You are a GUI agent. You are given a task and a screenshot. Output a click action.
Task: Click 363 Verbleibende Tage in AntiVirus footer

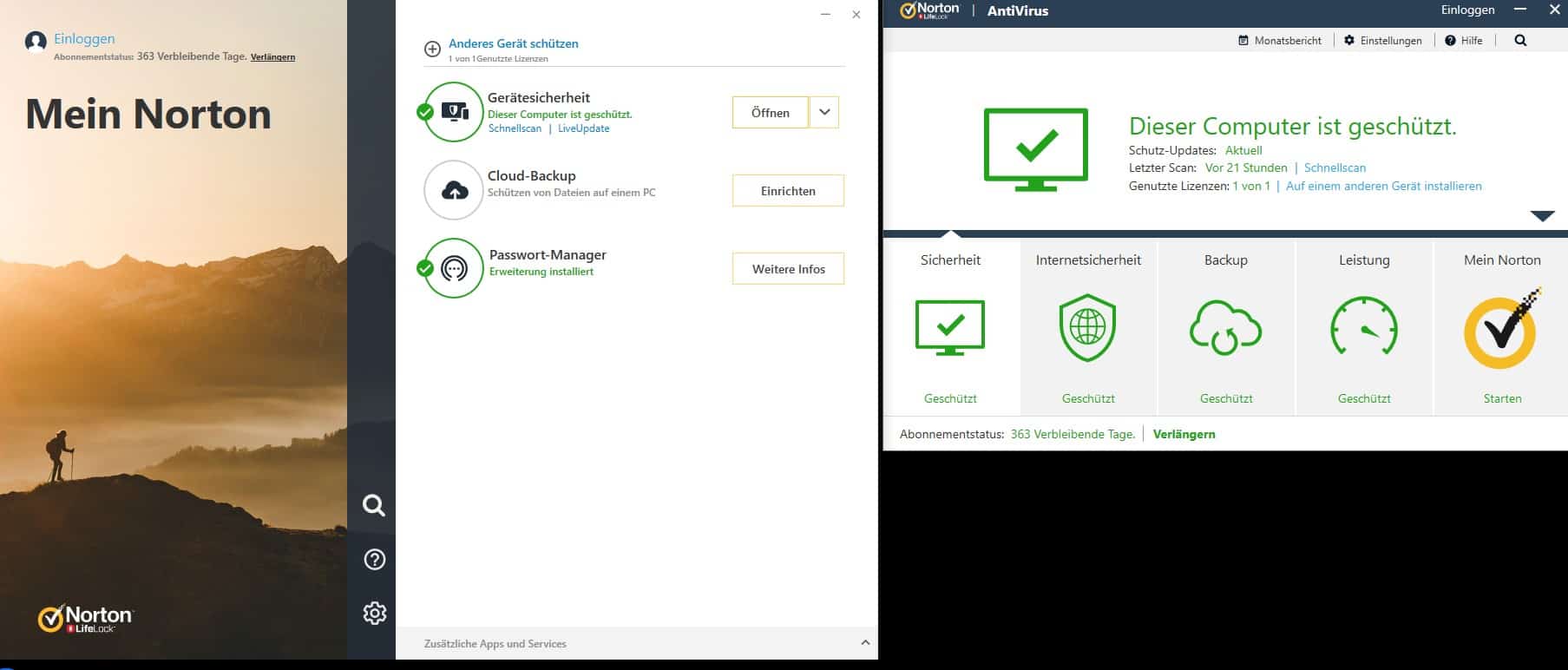click(x=1073, y=434)
